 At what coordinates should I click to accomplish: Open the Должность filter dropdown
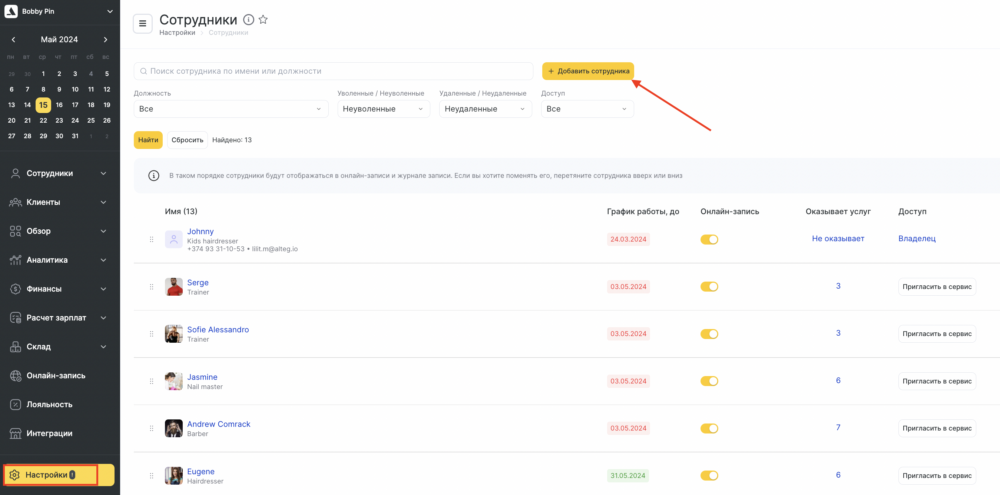coord(231,109)
